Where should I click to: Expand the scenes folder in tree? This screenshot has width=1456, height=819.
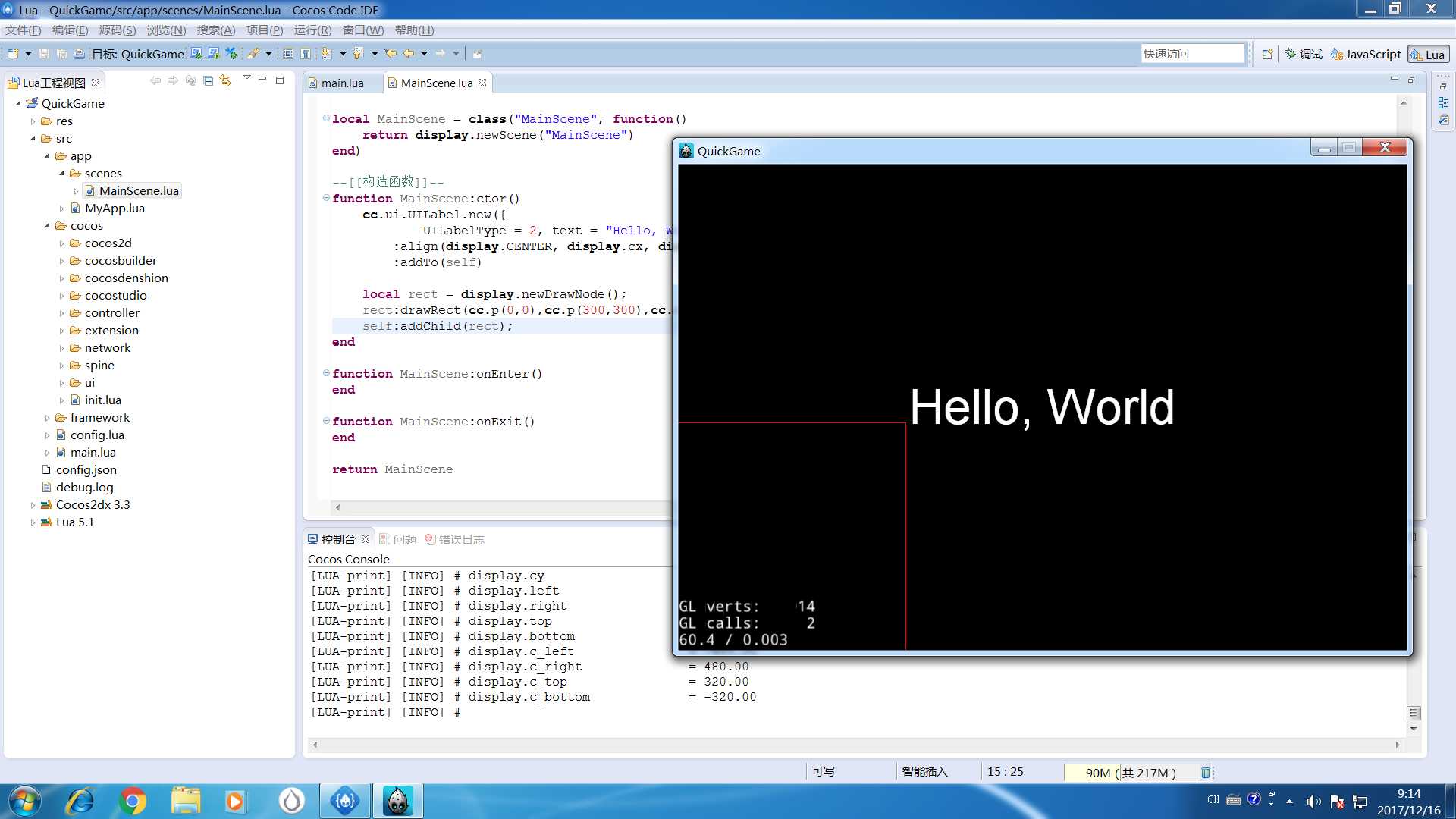tap(63, 173)
